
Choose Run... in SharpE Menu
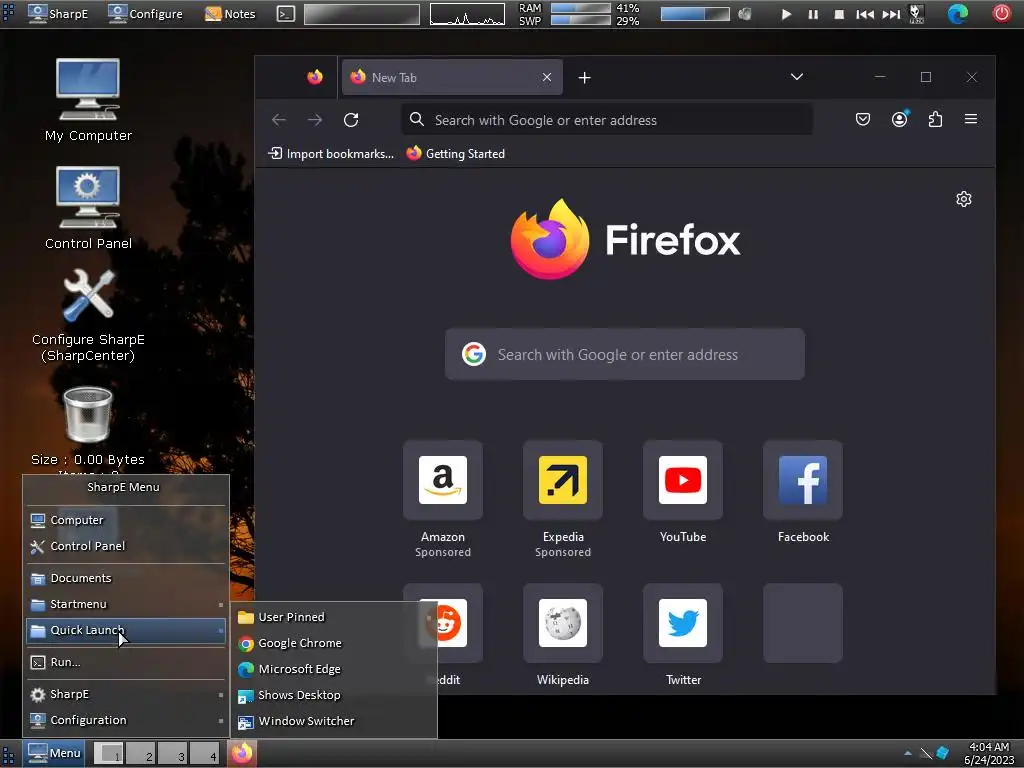click(x=126, y=662)
